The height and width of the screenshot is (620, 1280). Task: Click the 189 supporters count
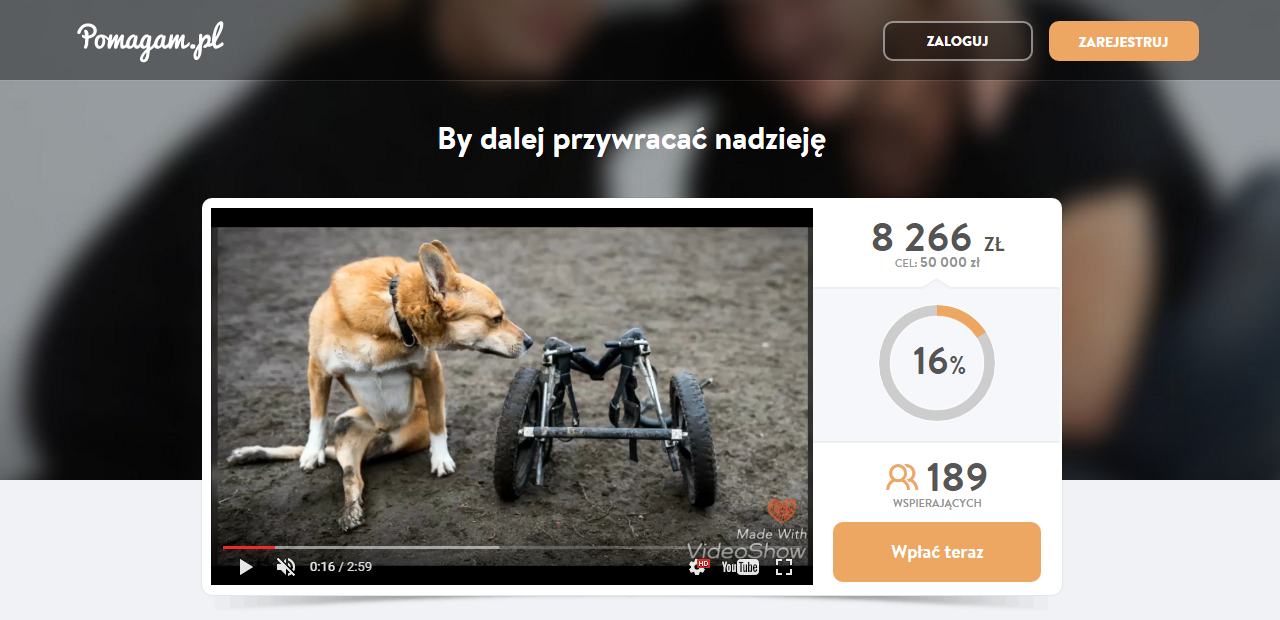click(x=957, y=477)
